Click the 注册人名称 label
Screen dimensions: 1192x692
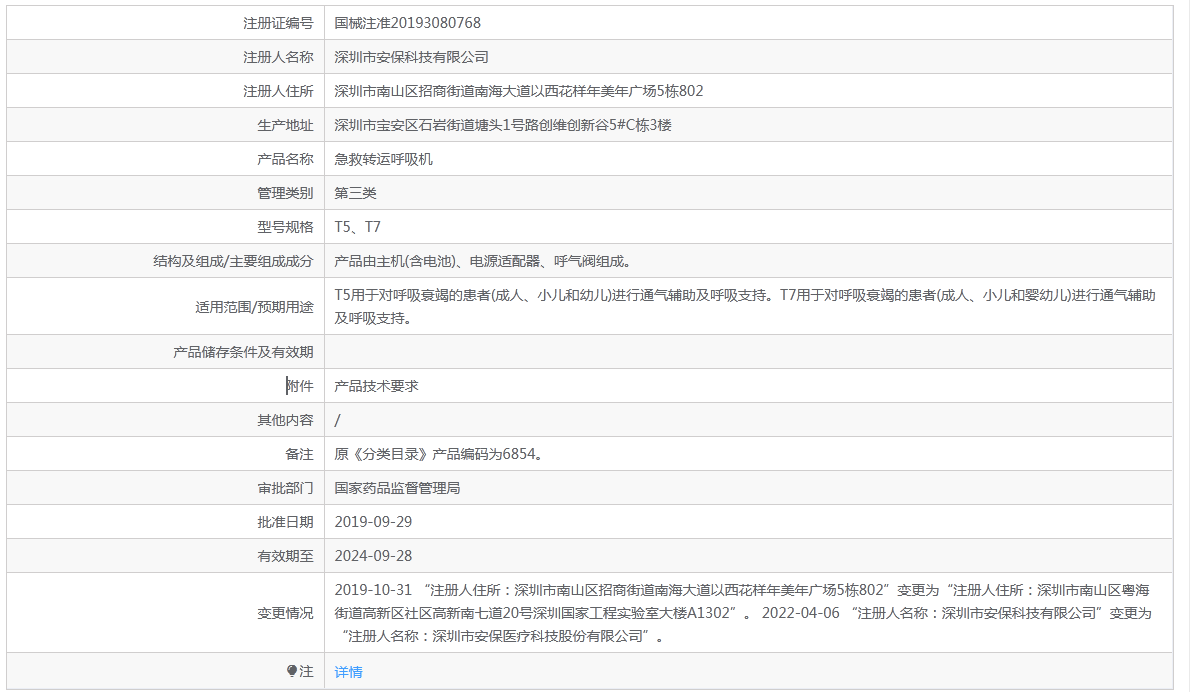278,57
